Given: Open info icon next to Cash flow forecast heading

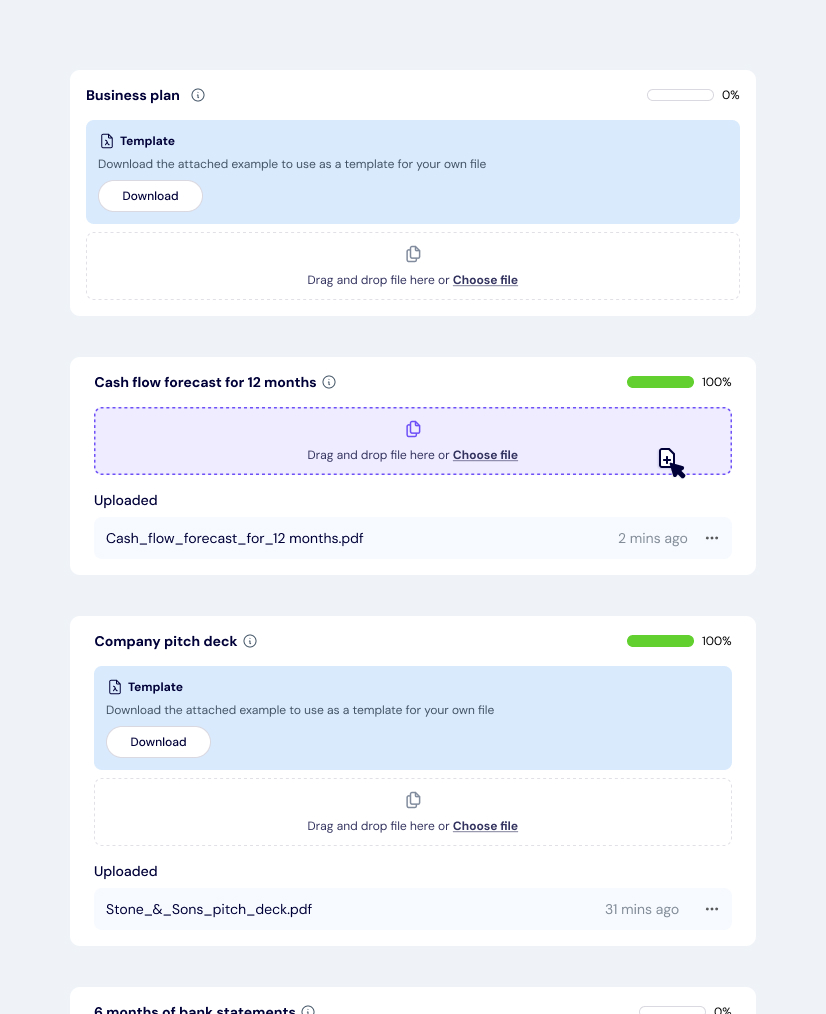Looking at the screenshot, I should click(x=330, y=382).
